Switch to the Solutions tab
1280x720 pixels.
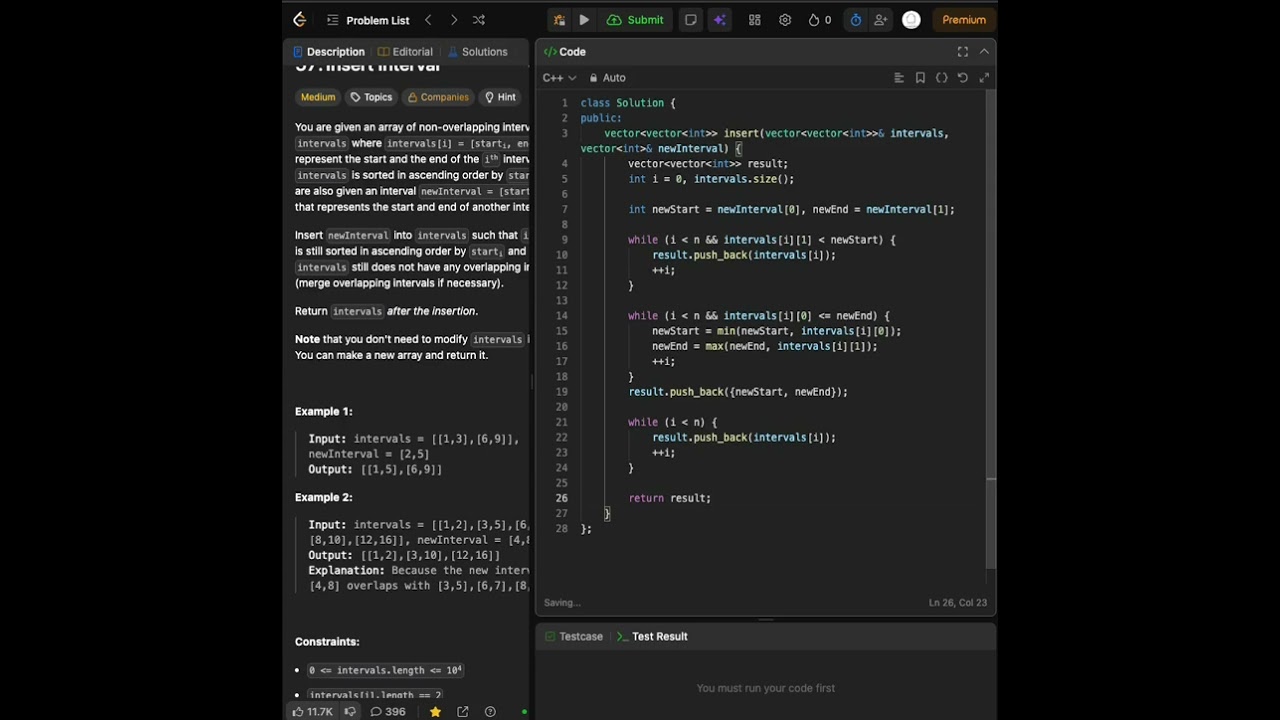(478, 52)
